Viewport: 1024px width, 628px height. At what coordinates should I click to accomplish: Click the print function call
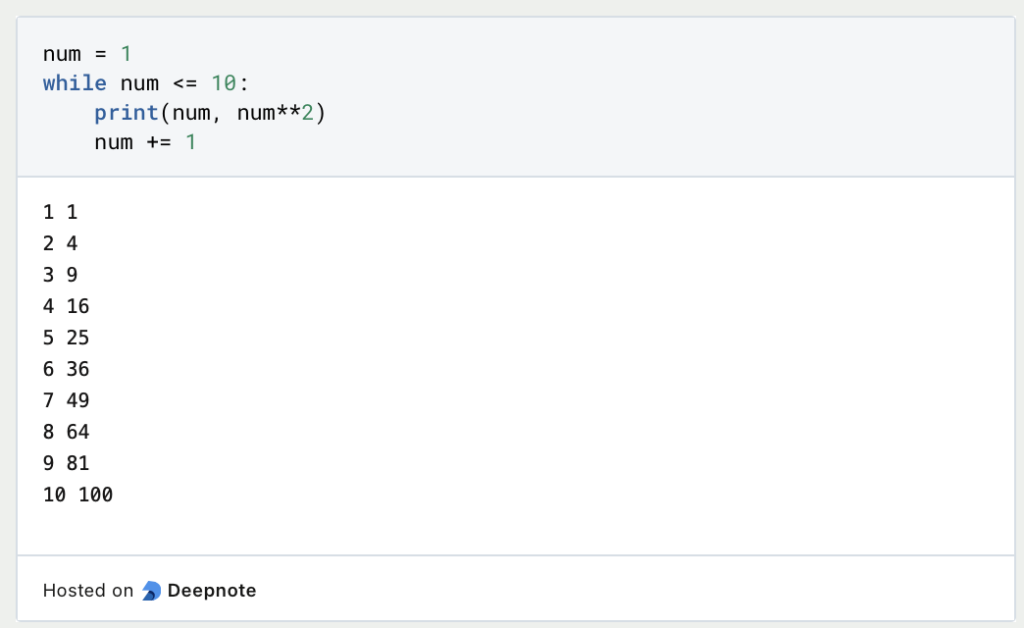pyautogui.click(x=126, y=113)
